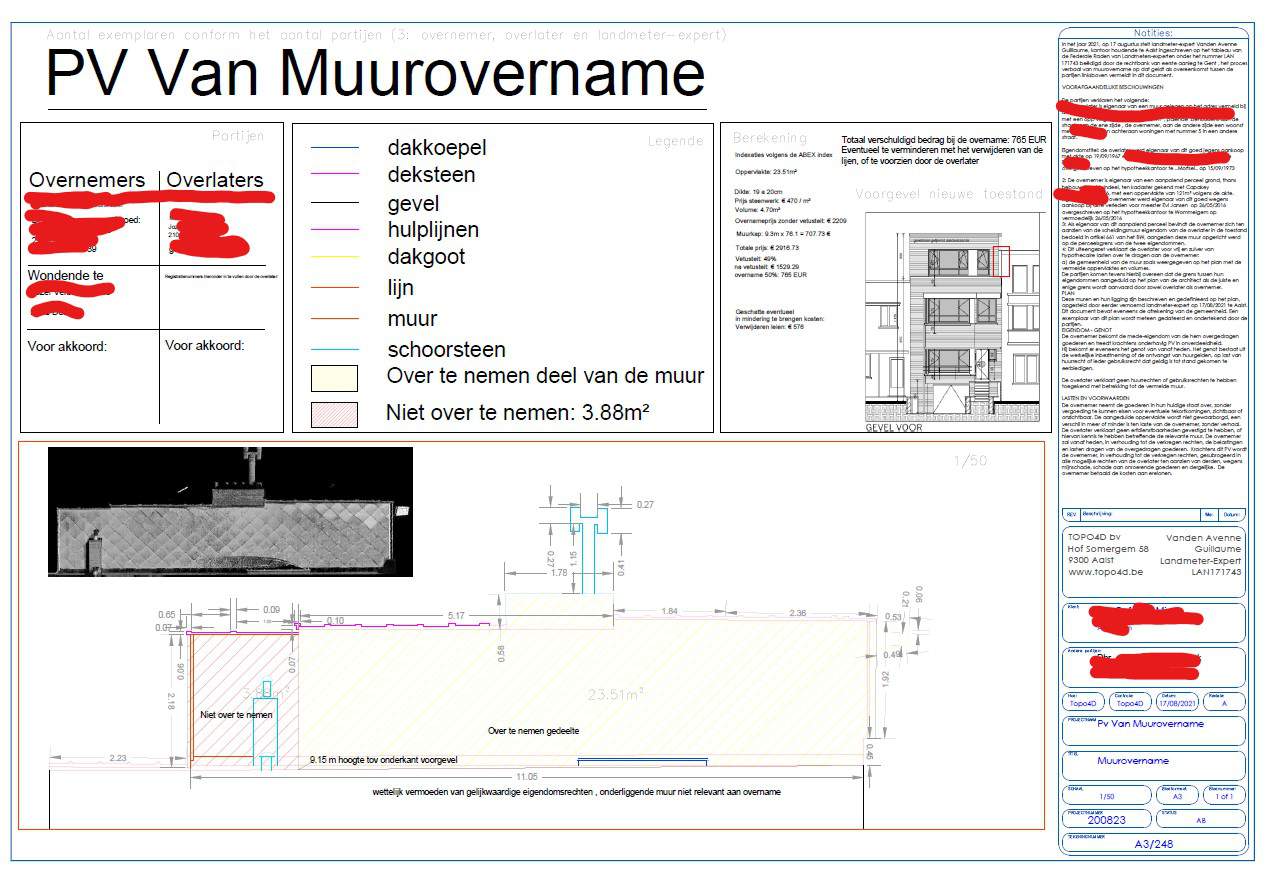This screenshot has height=872, width=1267.
Task: Select the red hatched 'Niet over te nemen' swatch
Action: [x=334, y=413]
